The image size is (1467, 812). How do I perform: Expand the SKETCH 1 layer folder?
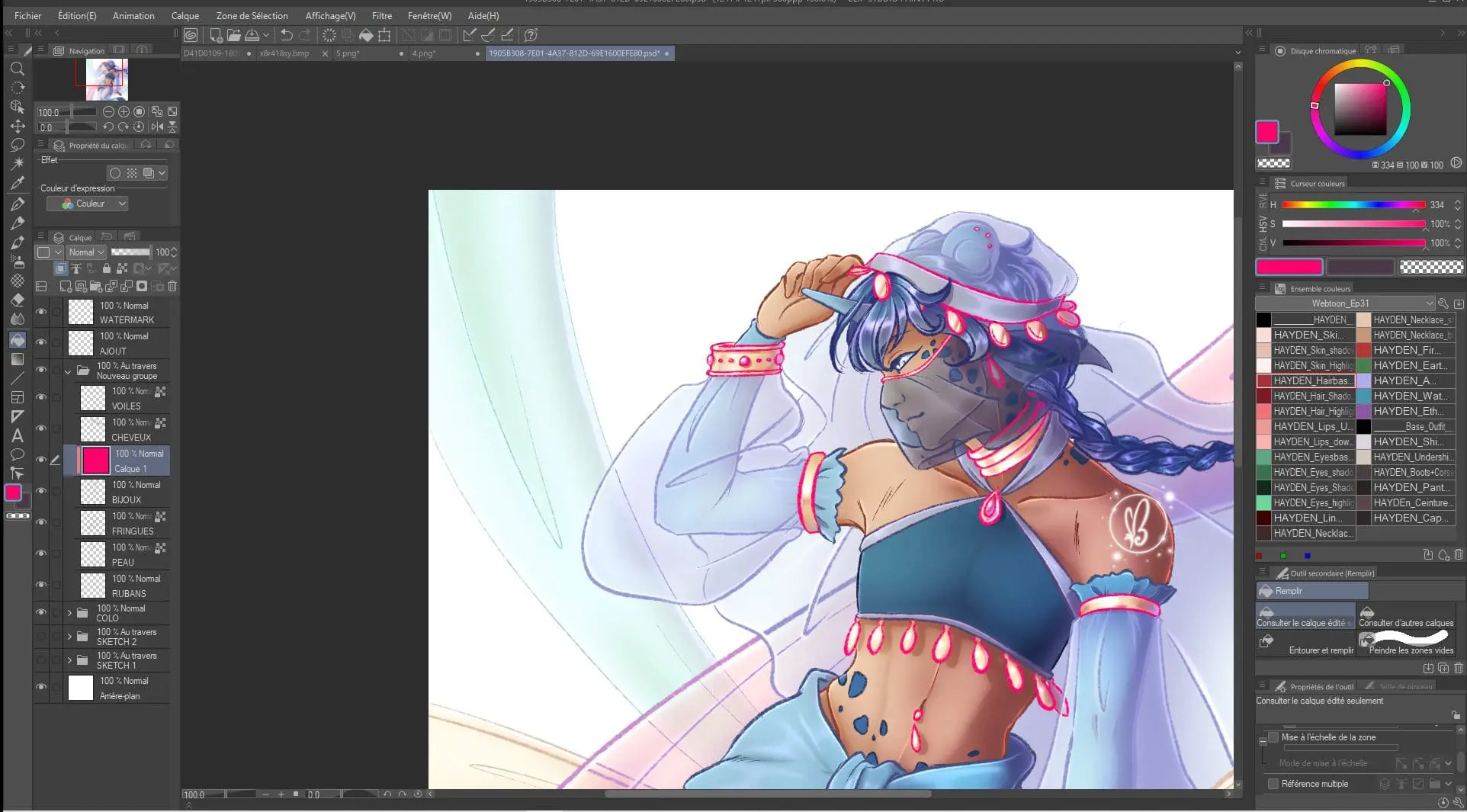[69, 660]
